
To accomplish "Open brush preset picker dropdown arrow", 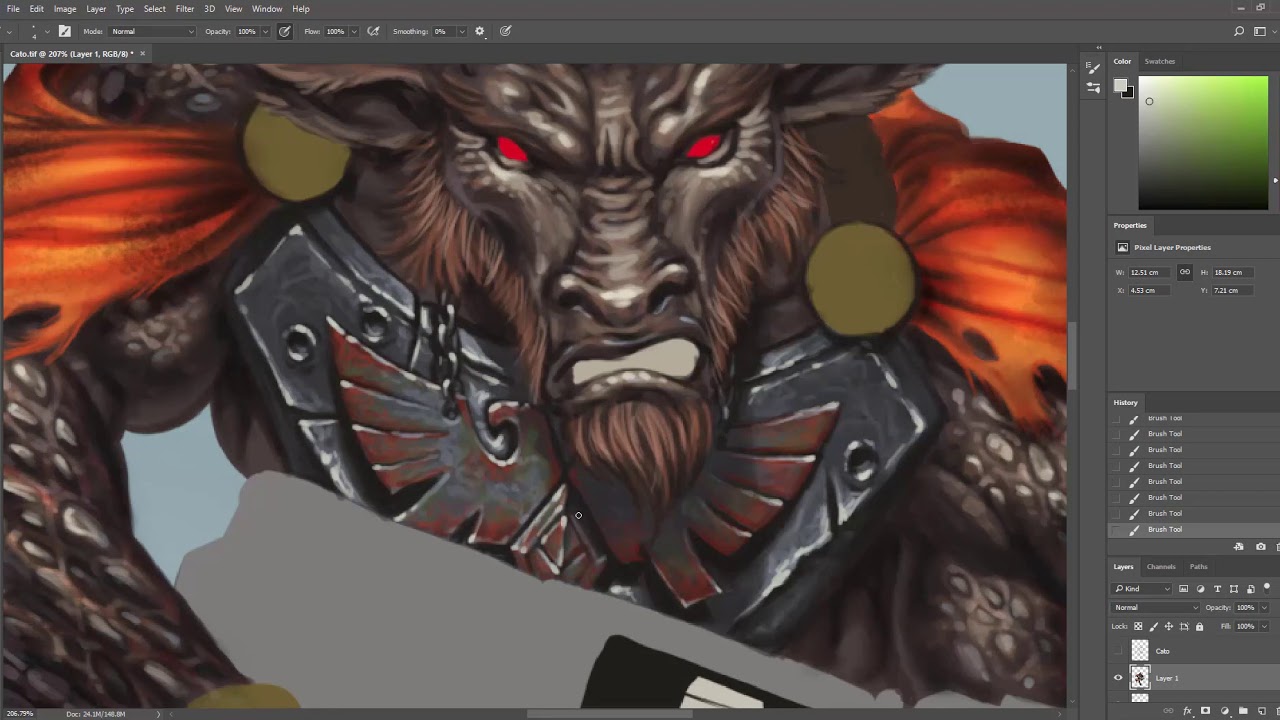I will [46, 32].
